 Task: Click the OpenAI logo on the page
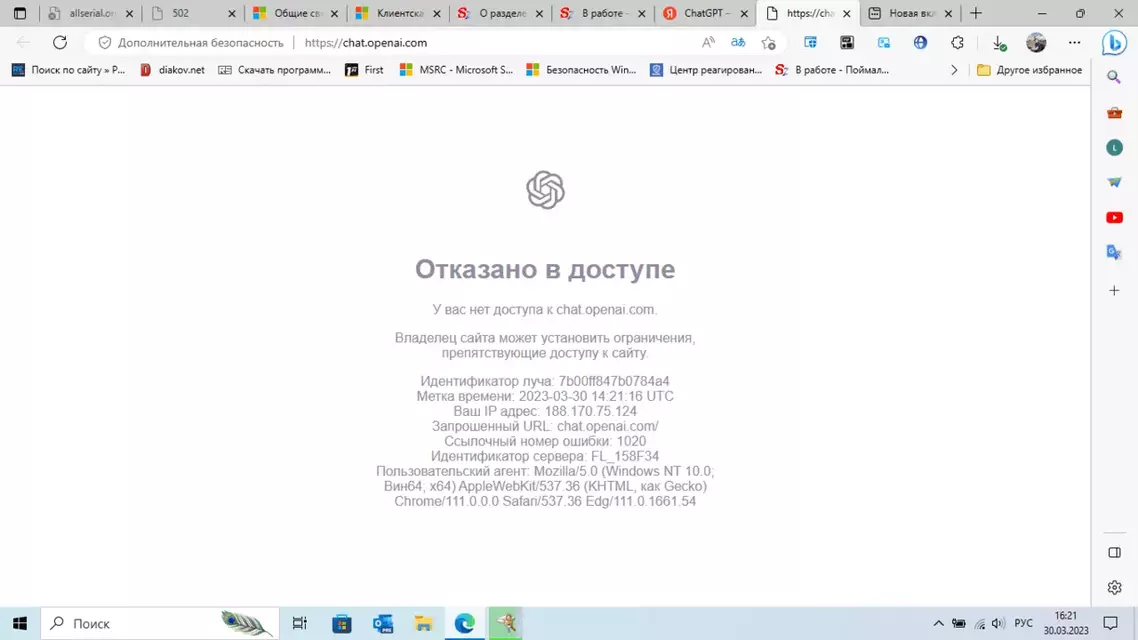coord(545,190)
